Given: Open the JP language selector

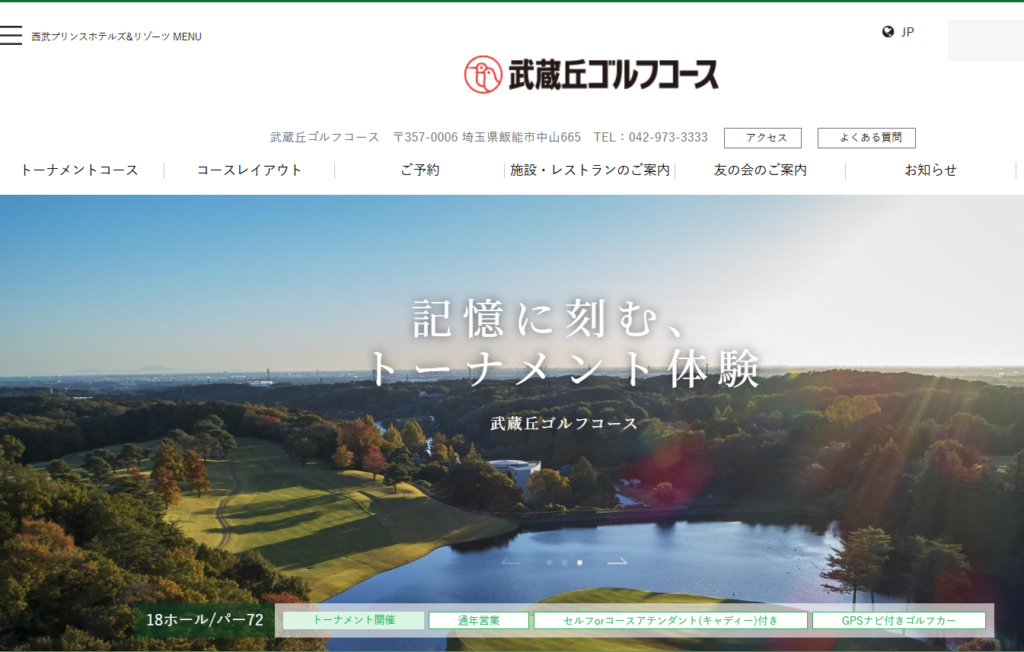Looking at the screenshot, I should [x=907, y=32].
